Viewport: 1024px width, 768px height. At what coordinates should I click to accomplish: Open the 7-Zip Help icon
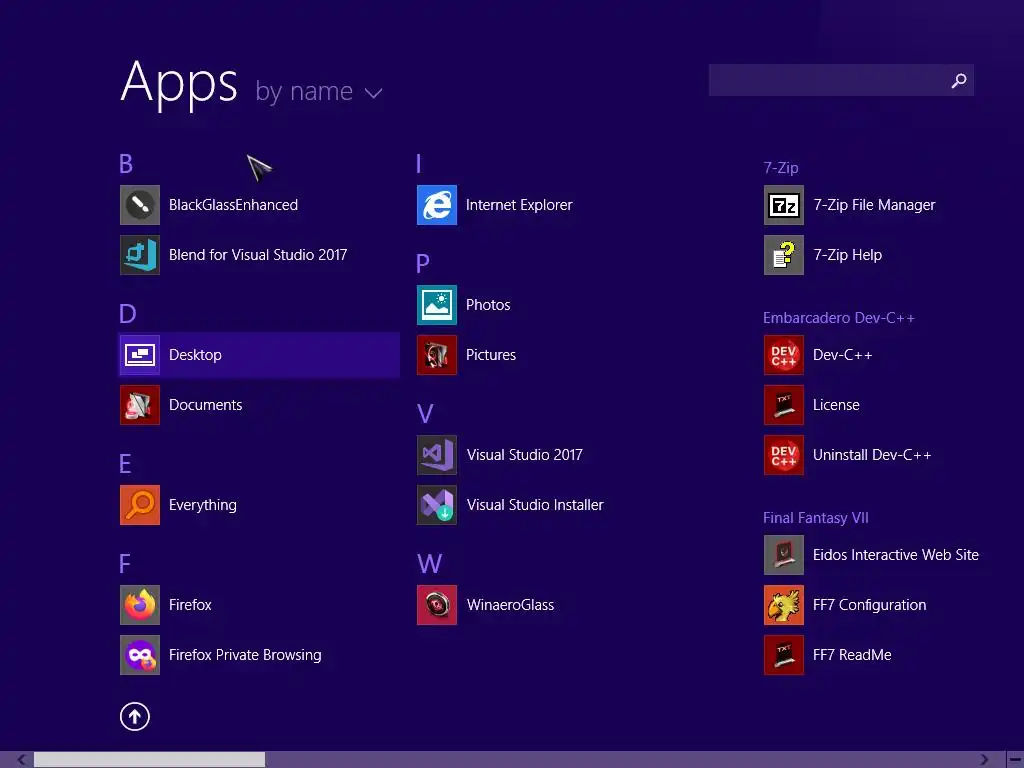point(784,255)
